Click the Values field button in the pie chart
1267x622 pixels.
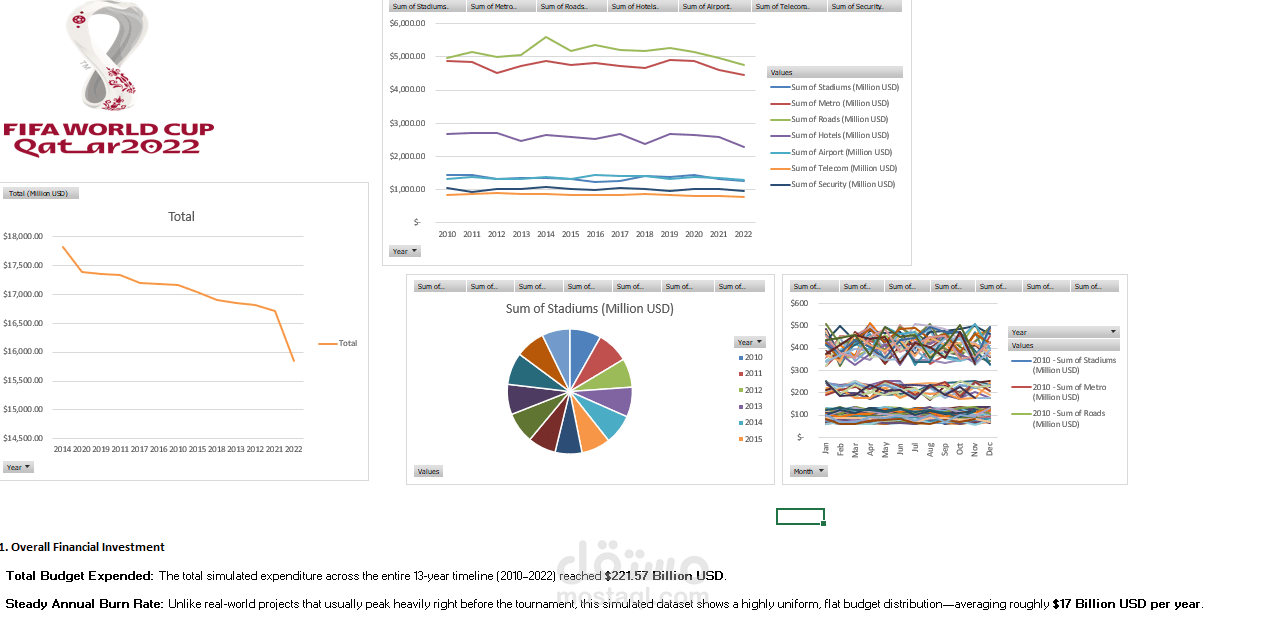pos(428,471)
